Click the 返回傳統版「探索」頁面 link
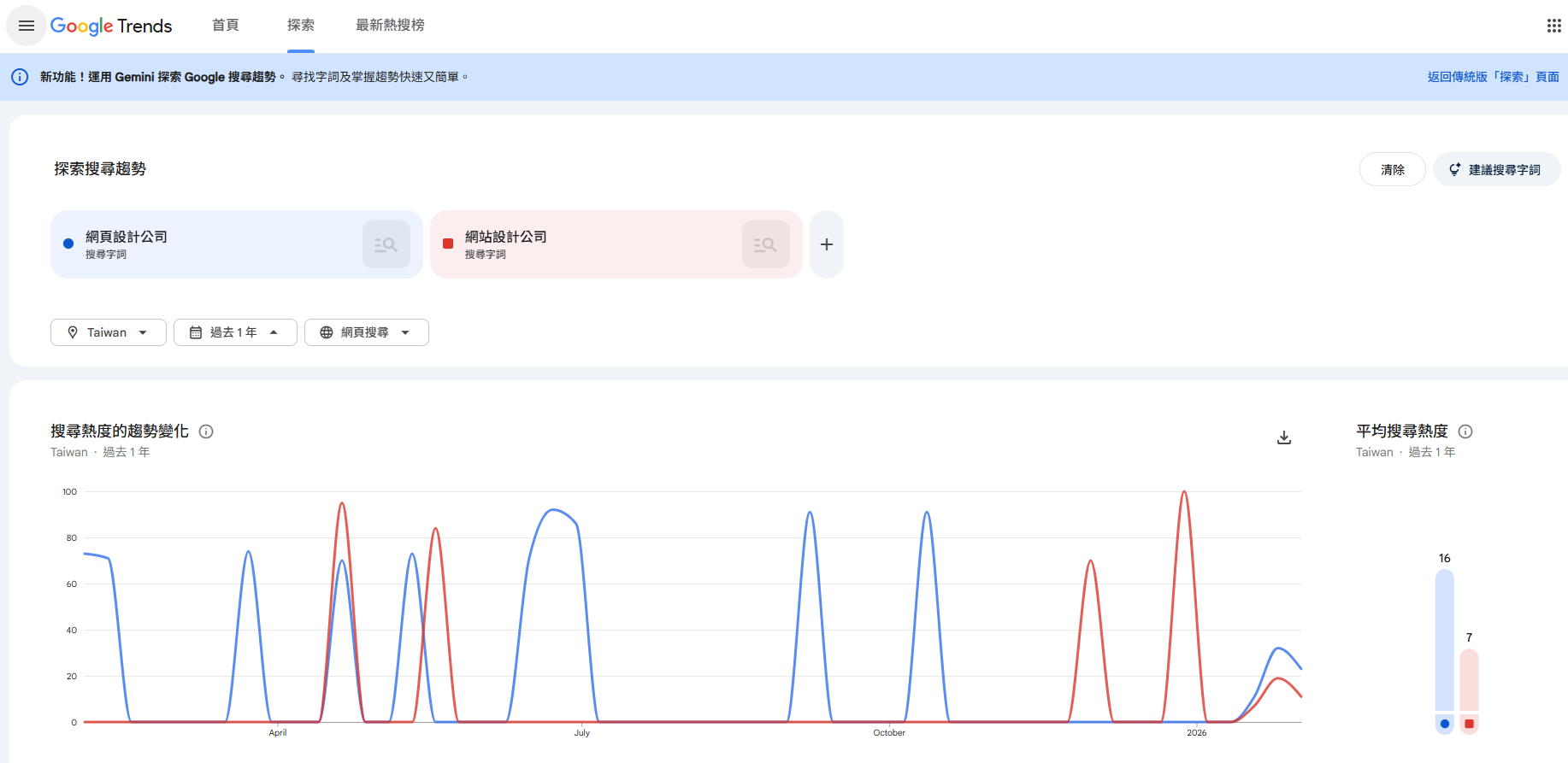This screenshot has width=1568, height=763. coord(1494,77)
